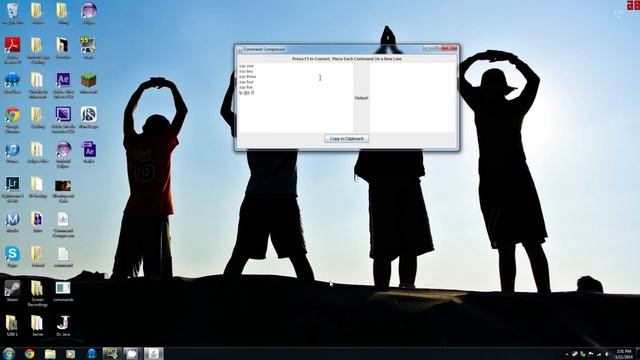The width and height of the screenshot is (640, 360).
Task: Click the taskbar clock
Action: point(624,354)
